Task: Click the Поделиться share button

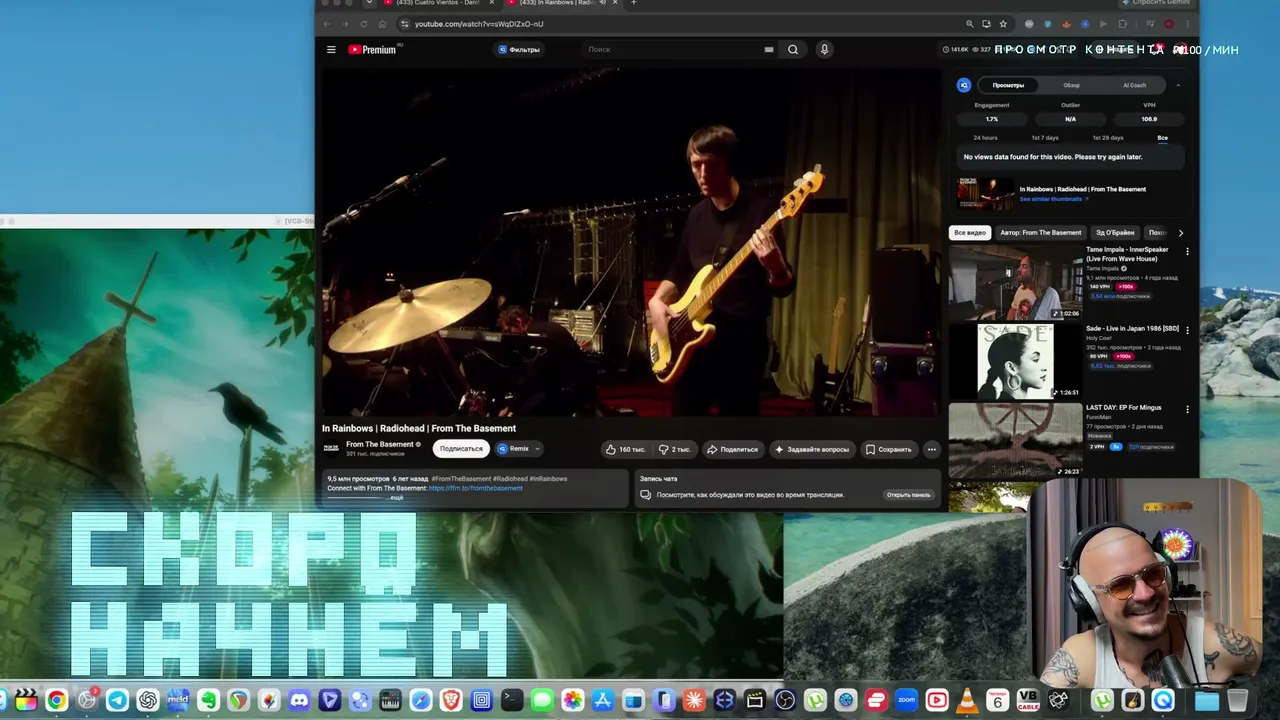Action: (733, 449)
